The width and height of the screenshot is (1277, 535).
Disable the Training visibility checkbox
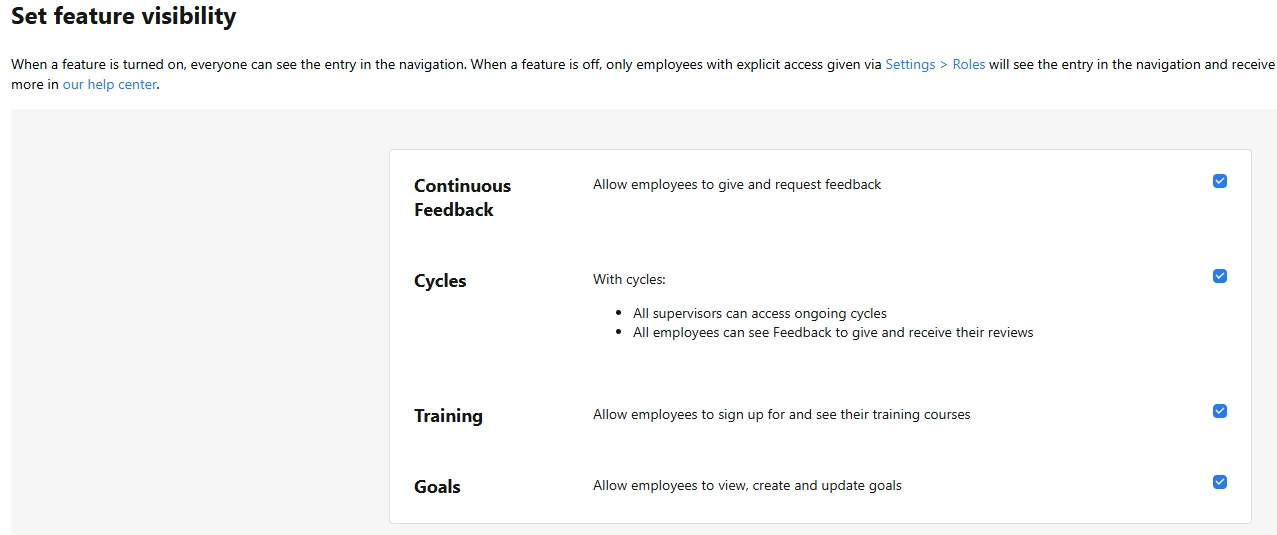point(1219,411)
